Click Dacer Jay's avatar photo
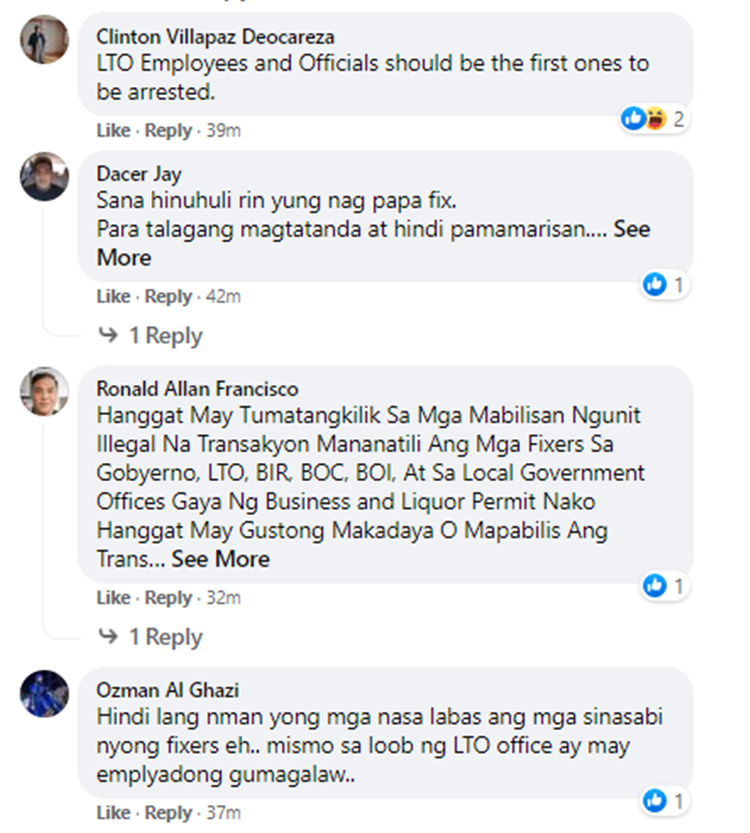Viewport: 750px width, 833px height. click(45, 177)
